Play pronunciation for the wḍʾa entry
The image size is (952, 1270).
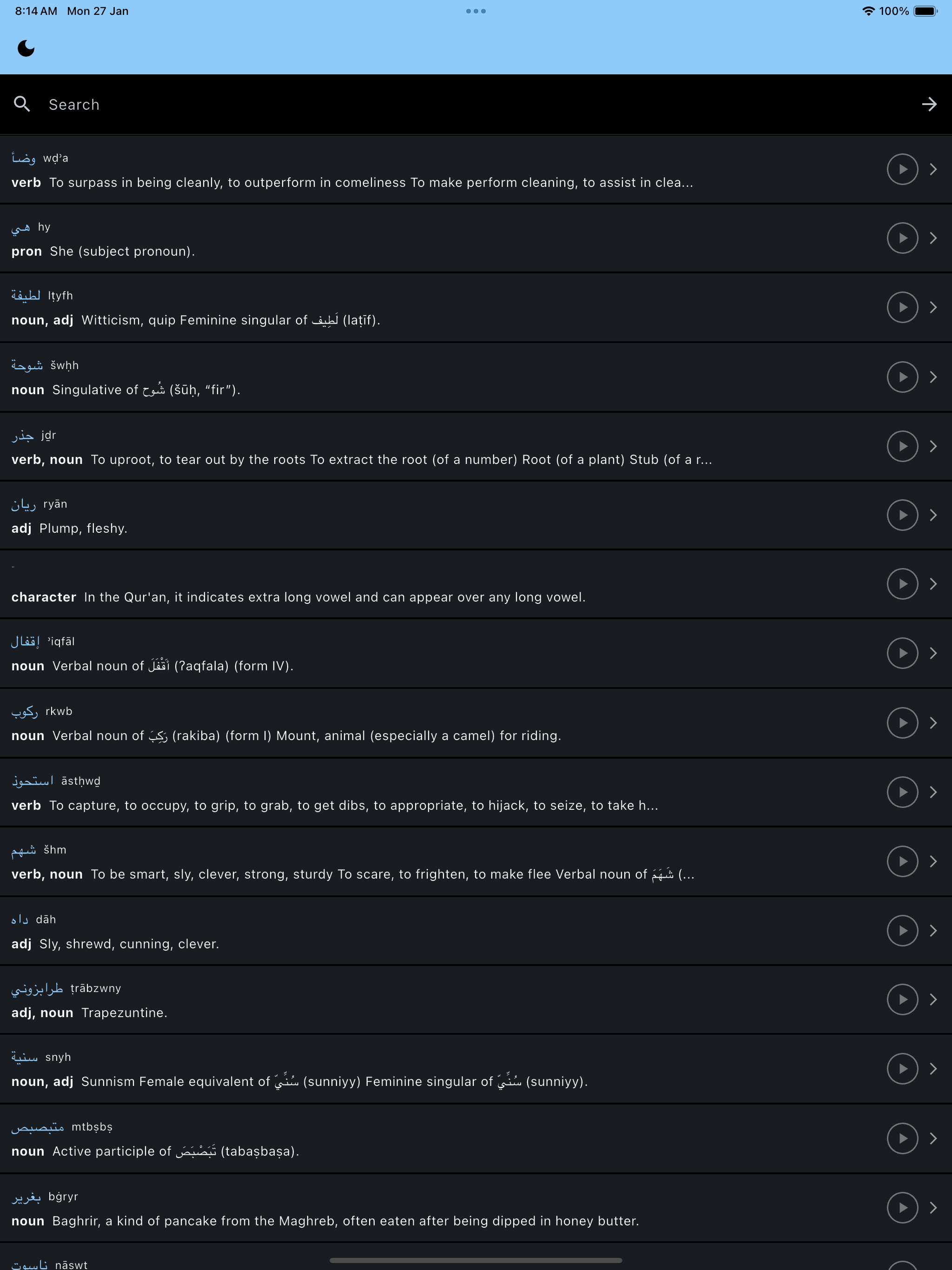click(x=902, y=169)
